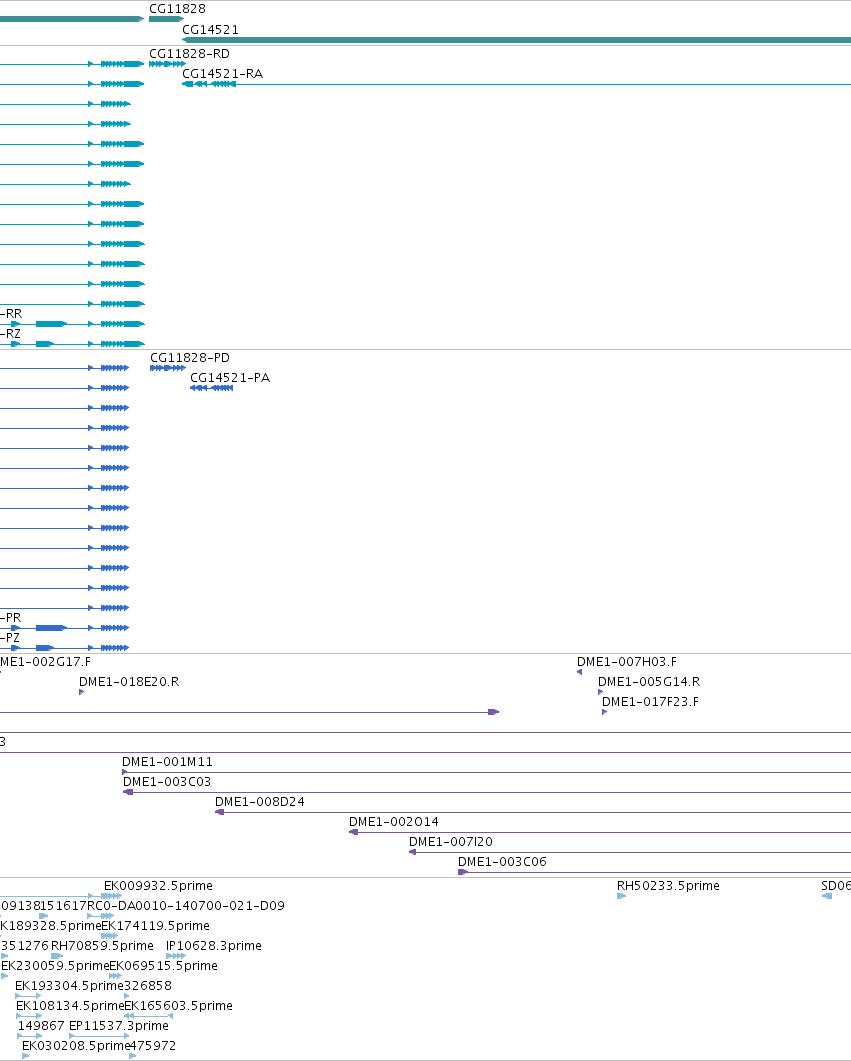Open BAC end DME1-018E20.R

point(129,681)
